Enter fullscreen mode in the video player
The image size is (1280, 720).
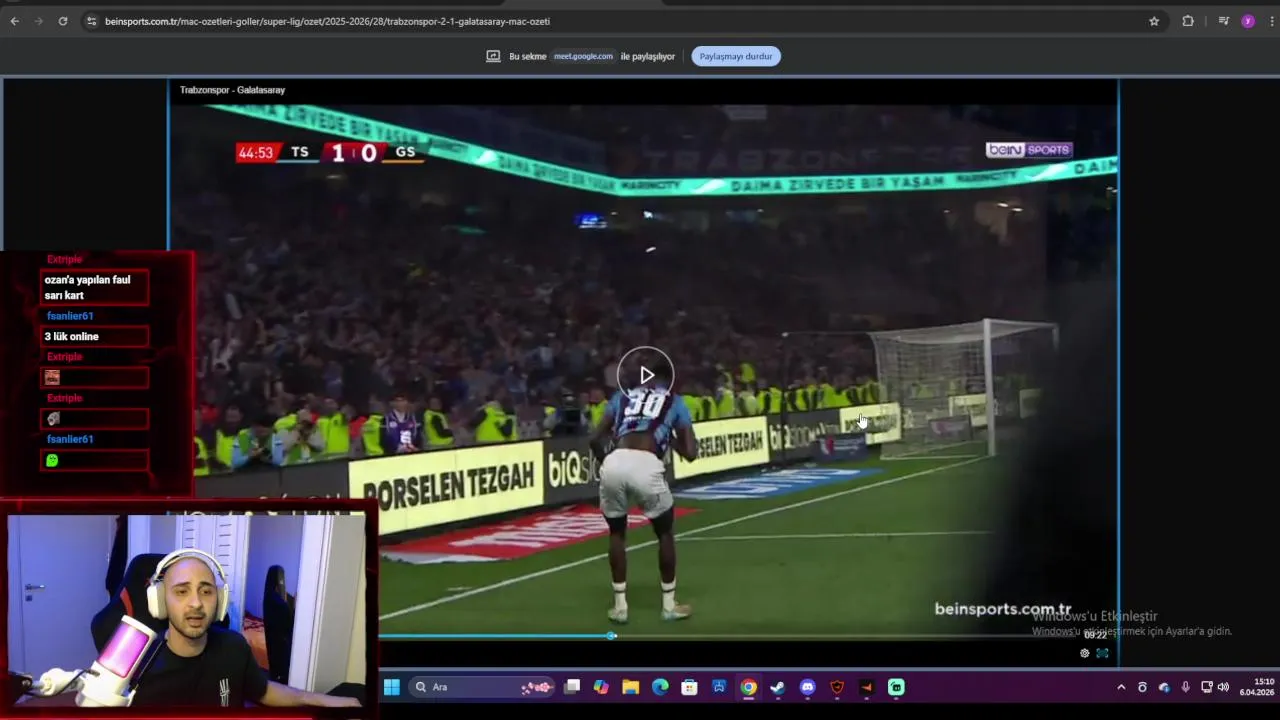click(1102, 653)
